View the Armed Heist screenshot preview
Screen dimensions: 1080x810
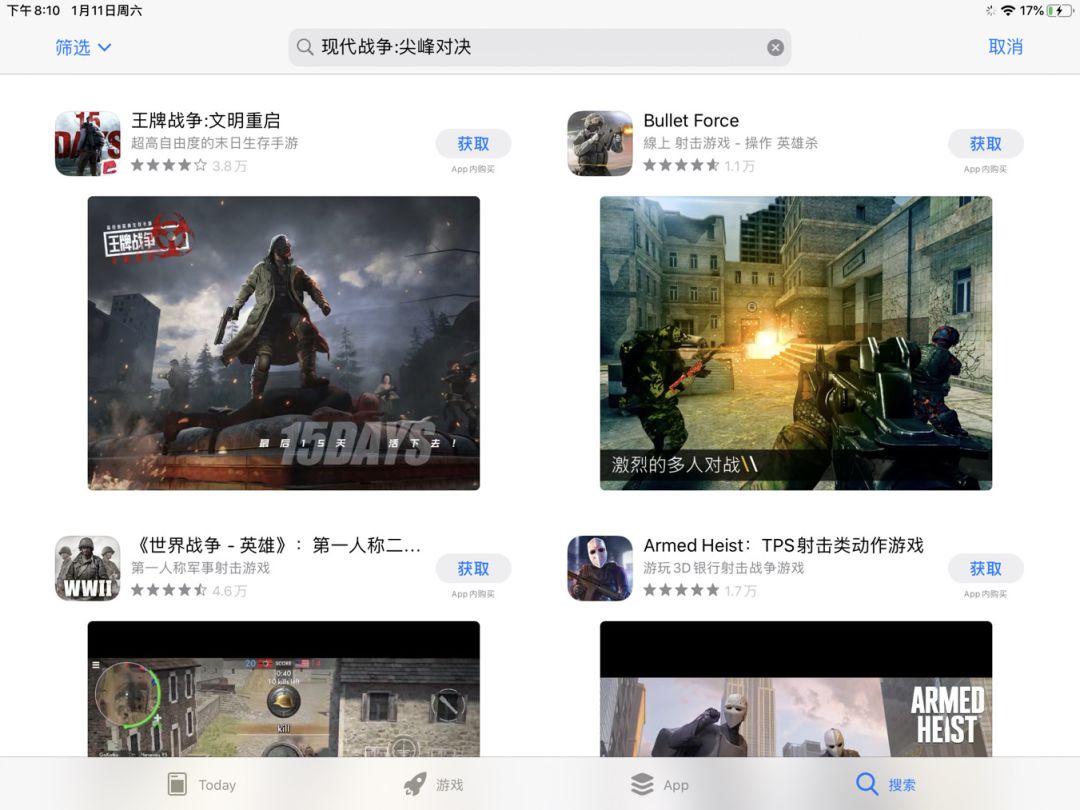point(796,689)
